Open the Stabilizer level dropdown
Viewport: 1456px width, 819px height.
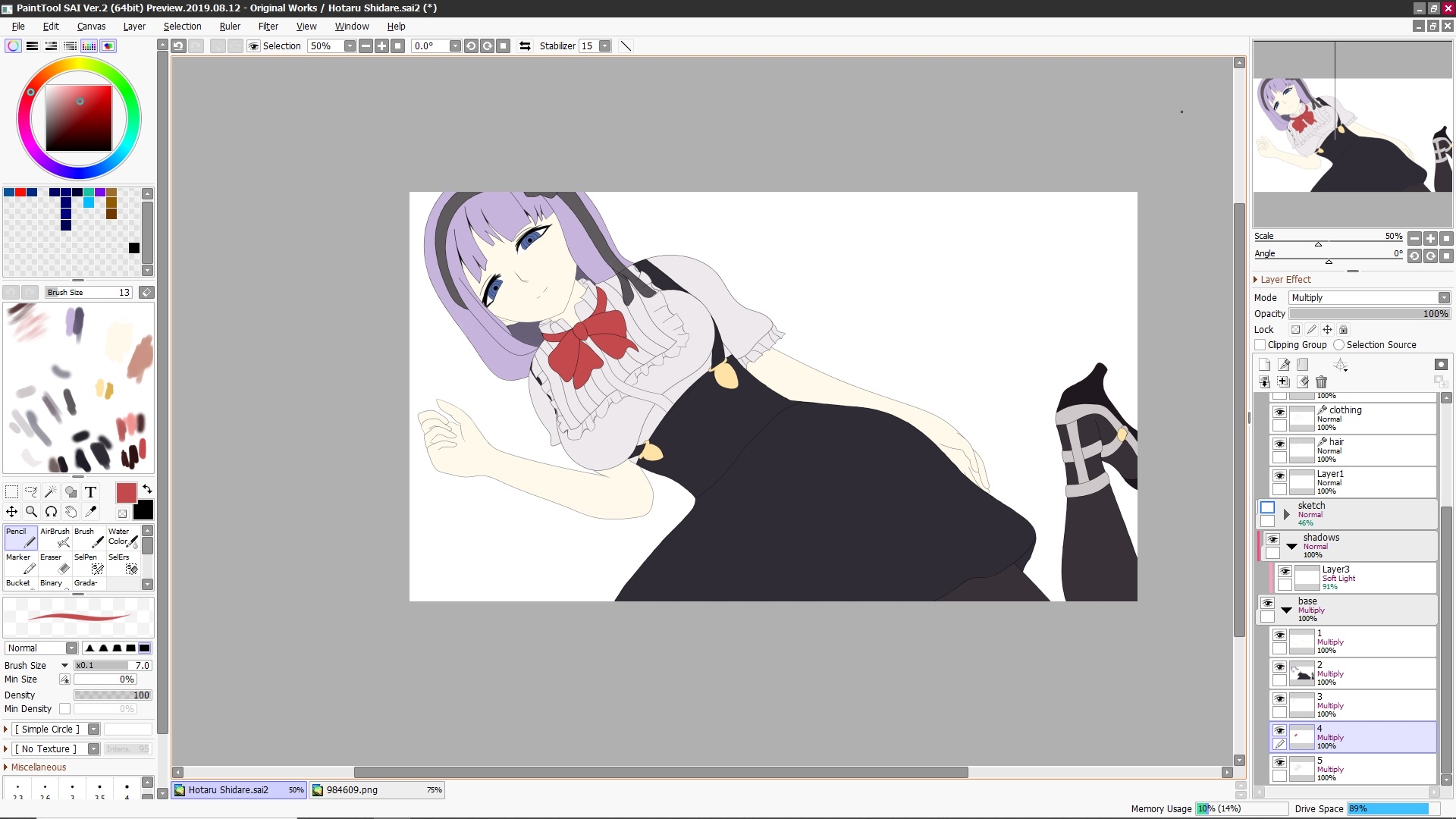604,46
